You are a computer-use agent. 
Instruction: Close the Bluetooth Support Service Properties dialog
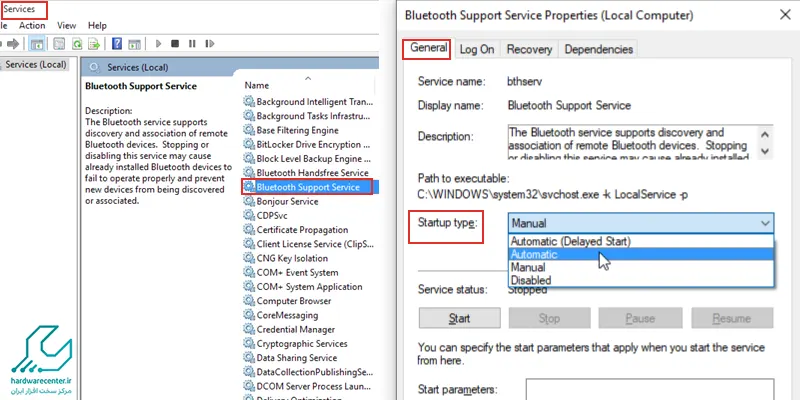pos(785,15)
